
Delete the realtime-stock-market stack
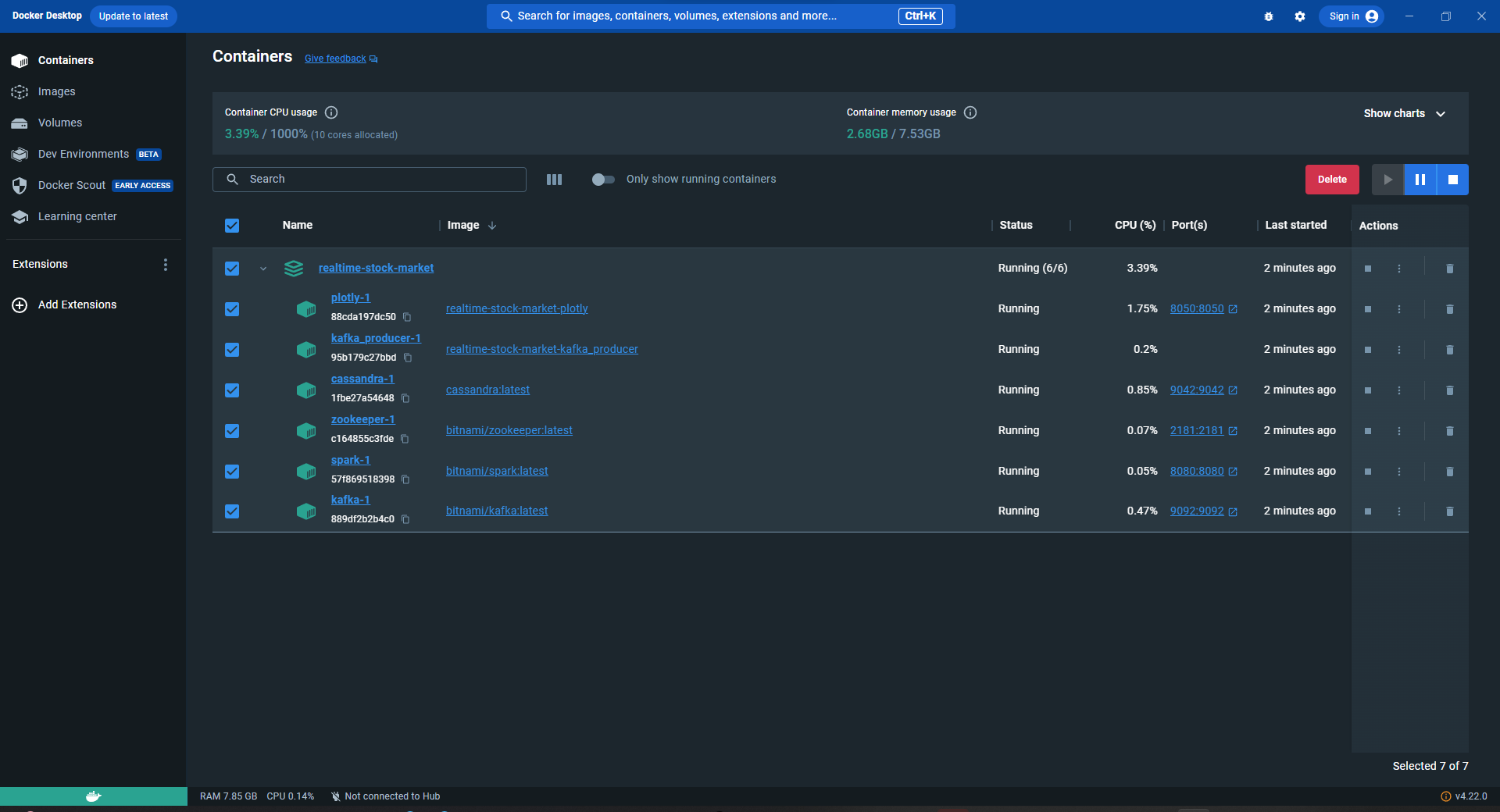click(x=1450, y=269)
